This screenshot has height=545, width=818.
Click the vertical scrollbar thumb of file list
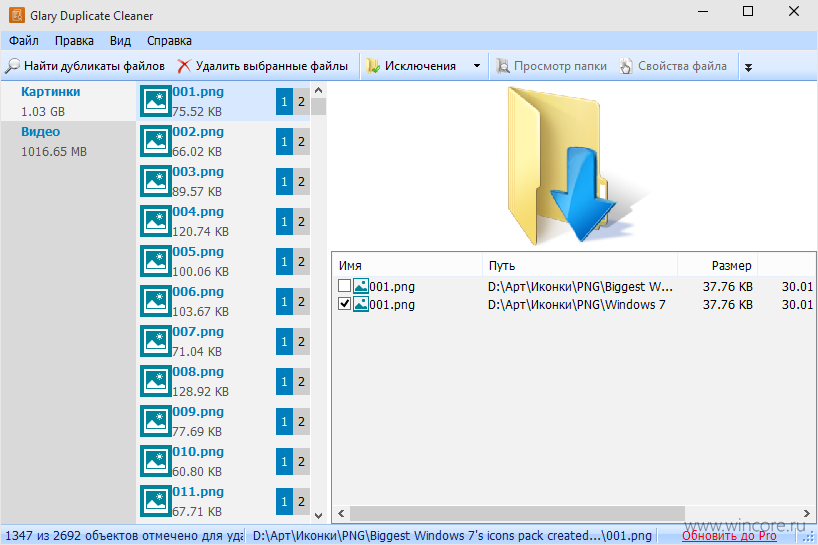click(319, 106)
